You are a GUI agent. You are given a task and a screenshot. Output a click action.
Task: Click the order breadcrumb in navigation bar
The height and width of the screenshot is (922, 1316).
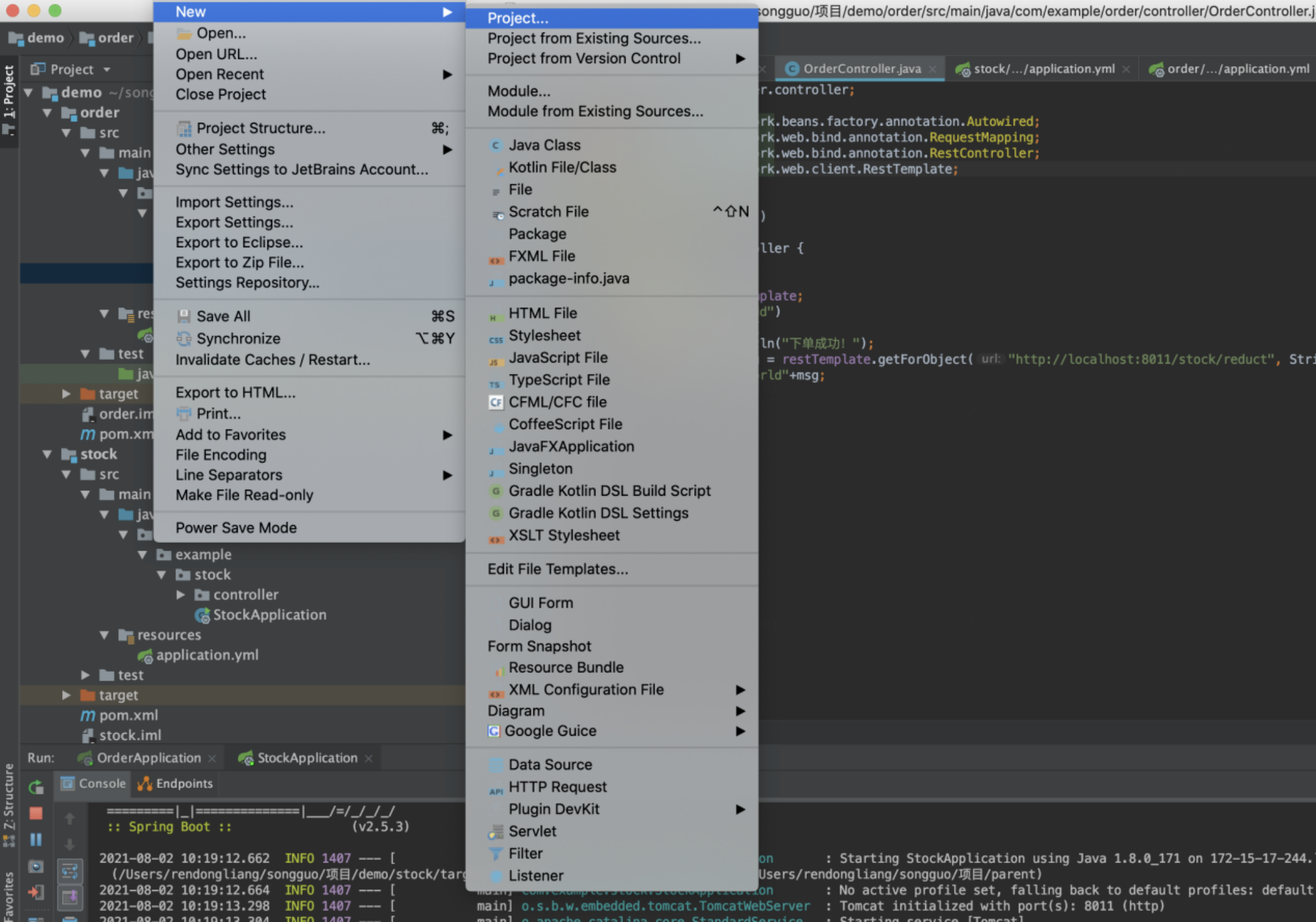coord(106,38)
